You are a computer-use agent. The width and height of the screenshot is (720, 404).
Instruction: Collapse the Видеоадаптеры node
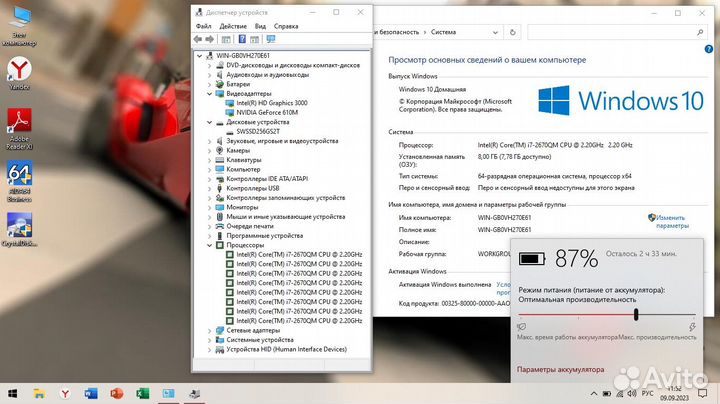point(210,94)
